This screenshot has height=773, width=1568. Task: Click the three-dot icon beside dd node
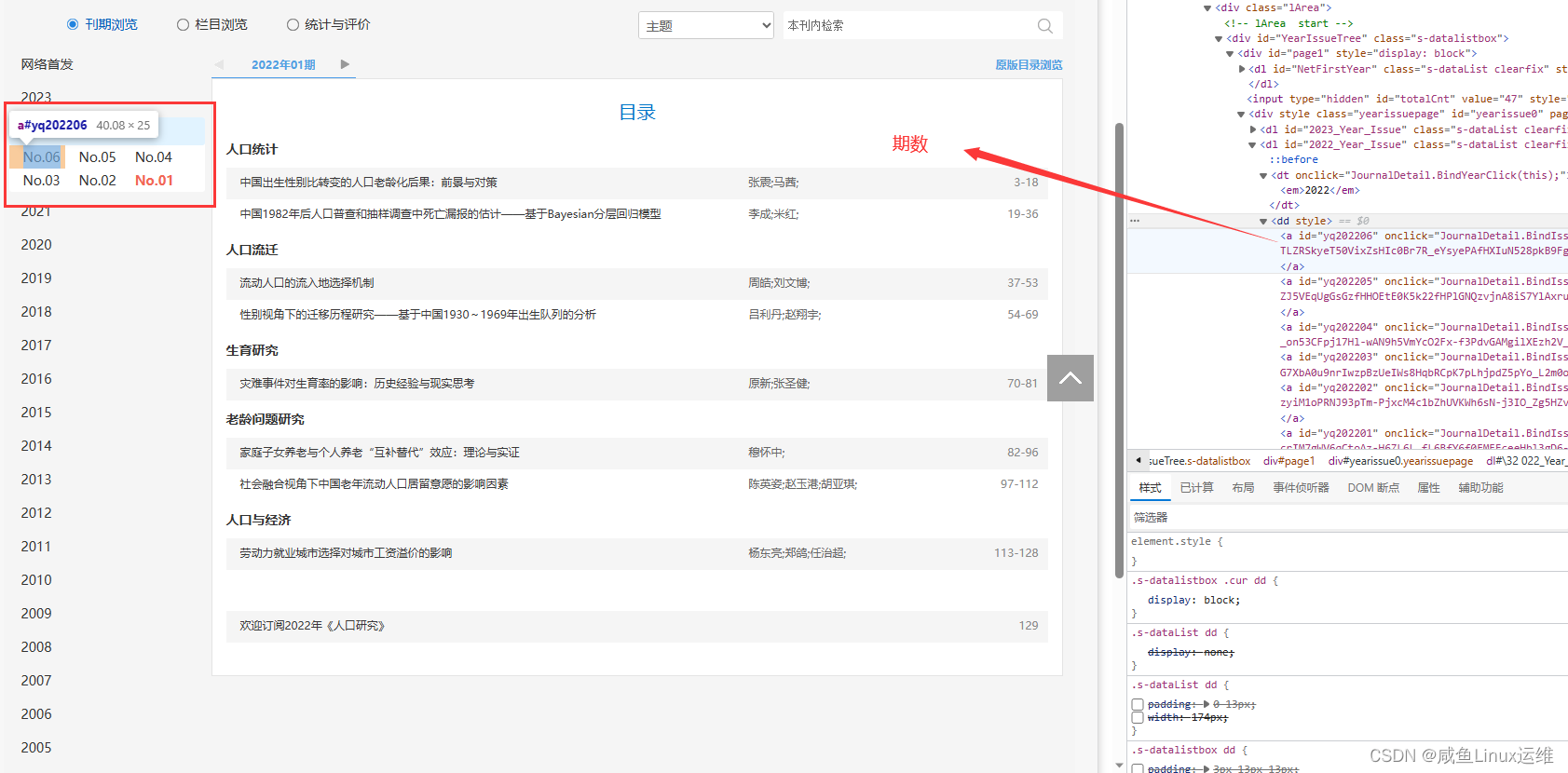coord(1135,221)
